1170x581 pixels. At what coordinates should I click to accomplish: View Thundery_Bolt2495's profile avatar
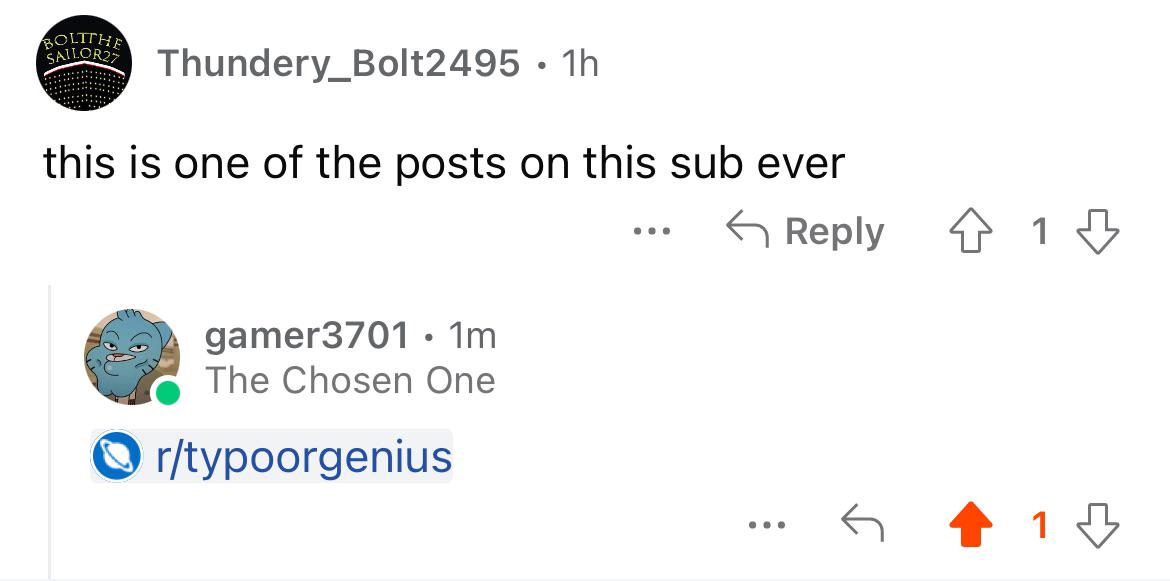84,63
